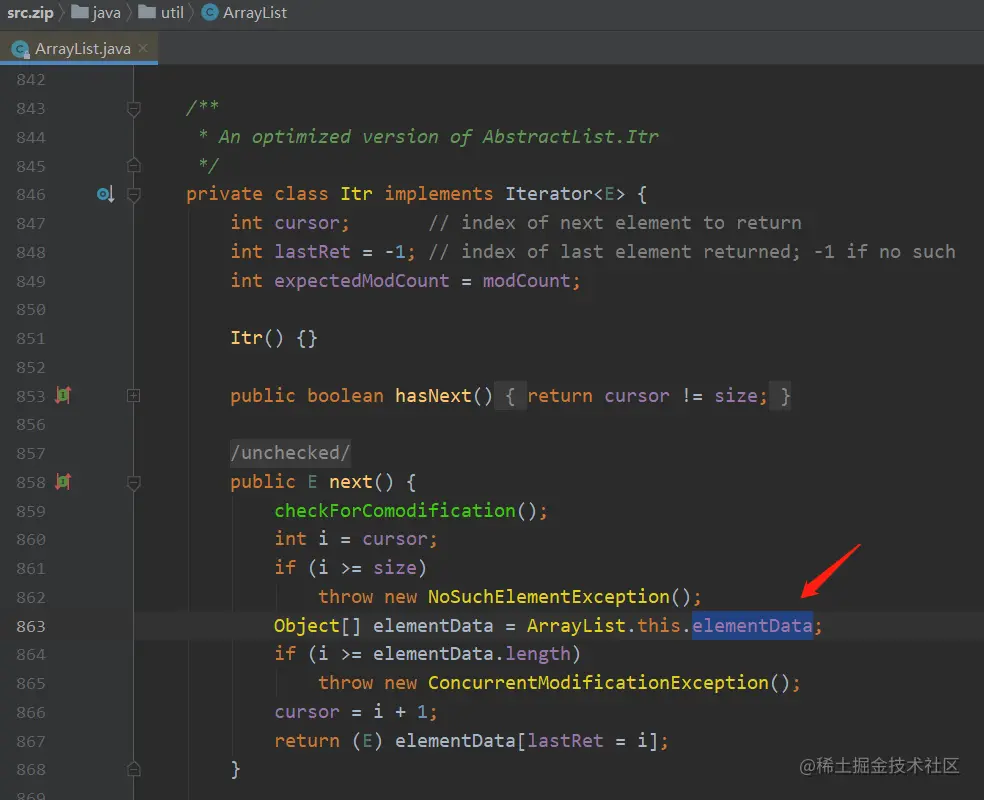
Task: Click the hasNext method name
Action: click(433, 396)
